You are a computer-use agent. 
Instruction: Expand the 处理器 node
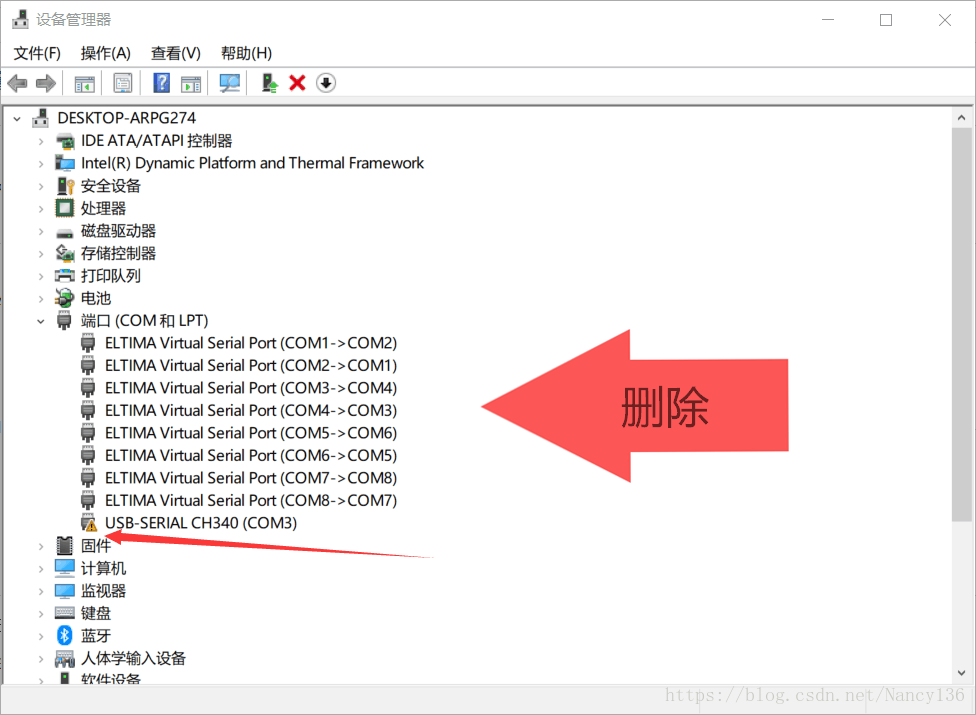click(41, 209)
